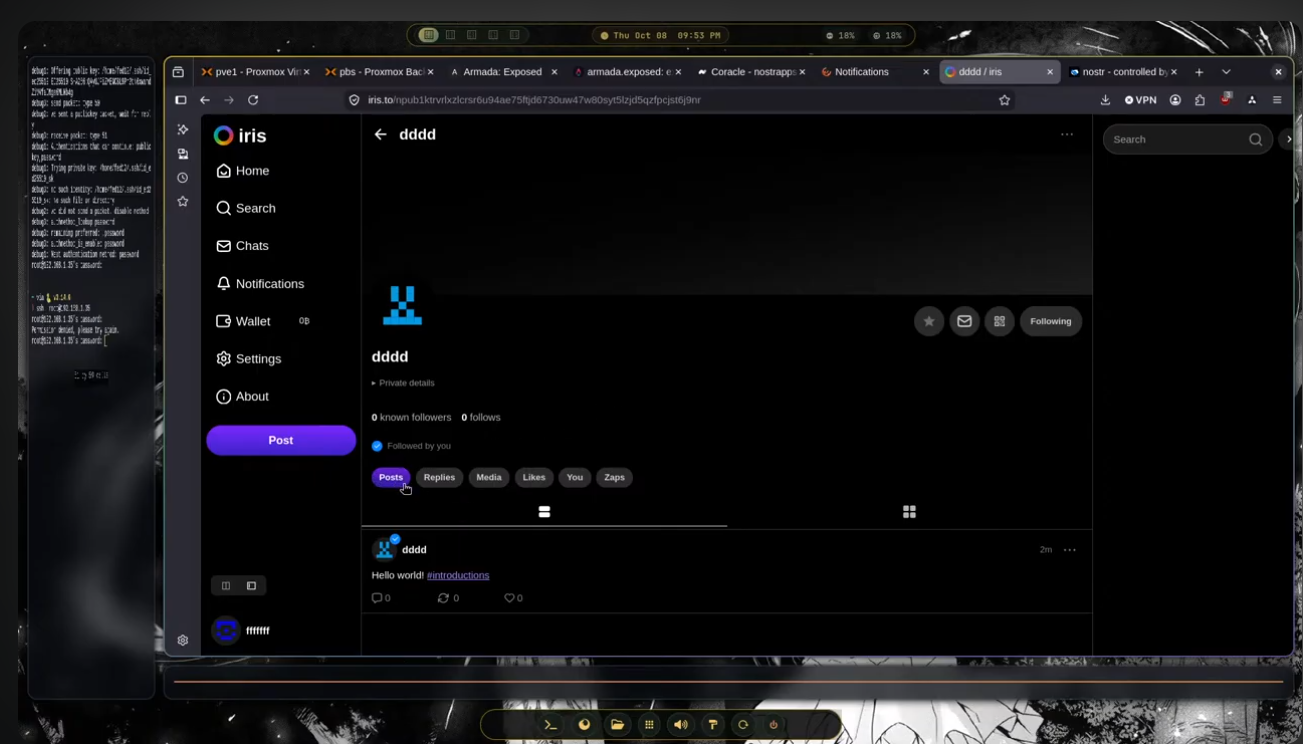
Task: Open Search in the iris sidebar
Action: coord(246,208)
